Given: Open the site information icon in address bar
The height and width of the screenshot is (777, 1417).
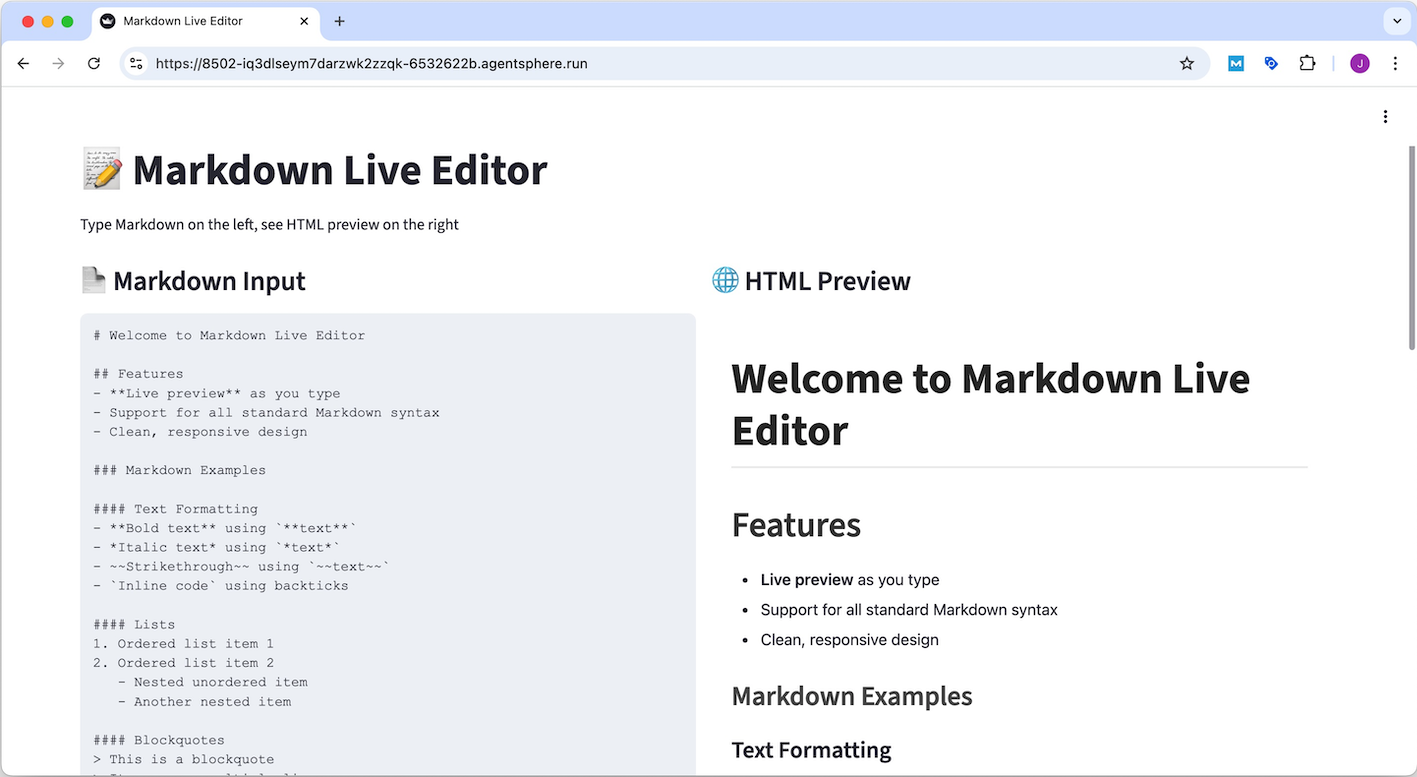Looking at the screenshot, I should tap(135, 63).
